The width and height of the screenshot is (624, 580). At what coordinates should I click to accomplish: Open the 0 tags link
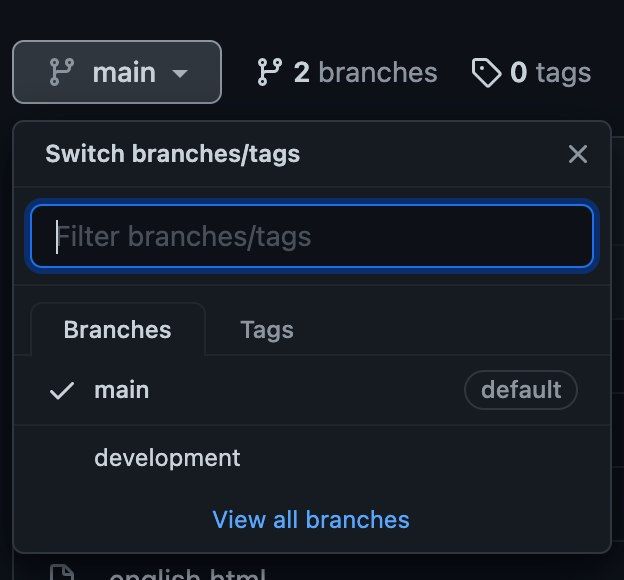(x=531, y=73)
